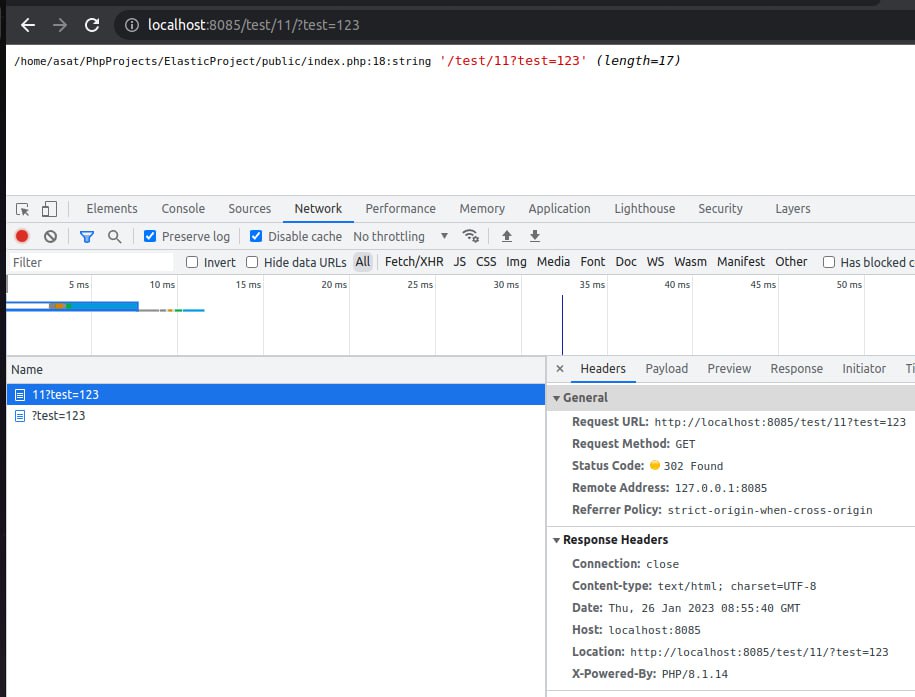The width and height of the screenshot is (915, 697).
Task: Filter requests by CSS
Action: point(486,262)
